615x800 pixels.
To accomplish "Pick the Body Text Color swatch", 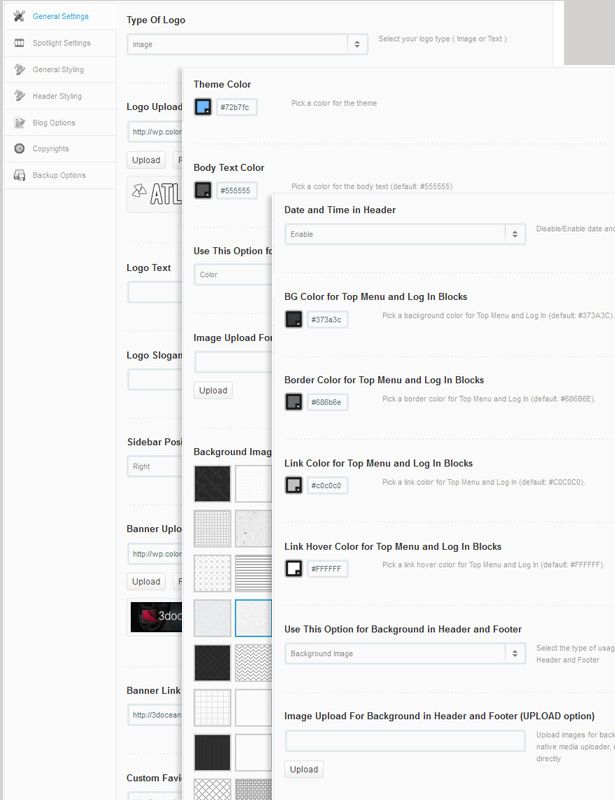I will [x=203, y=190].
